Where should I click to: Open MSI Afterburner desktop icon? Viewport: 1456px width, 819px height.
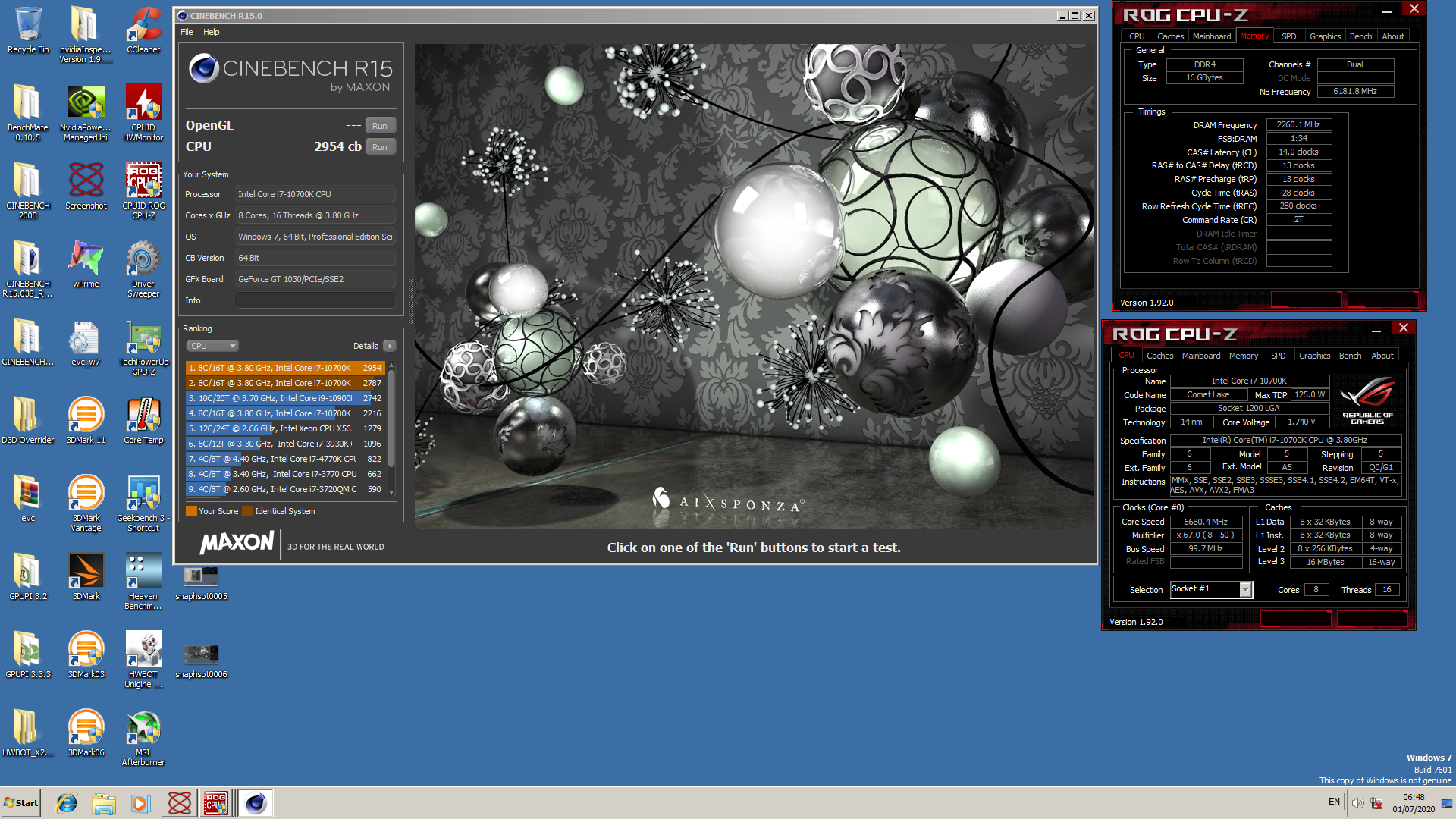(143, 738)
